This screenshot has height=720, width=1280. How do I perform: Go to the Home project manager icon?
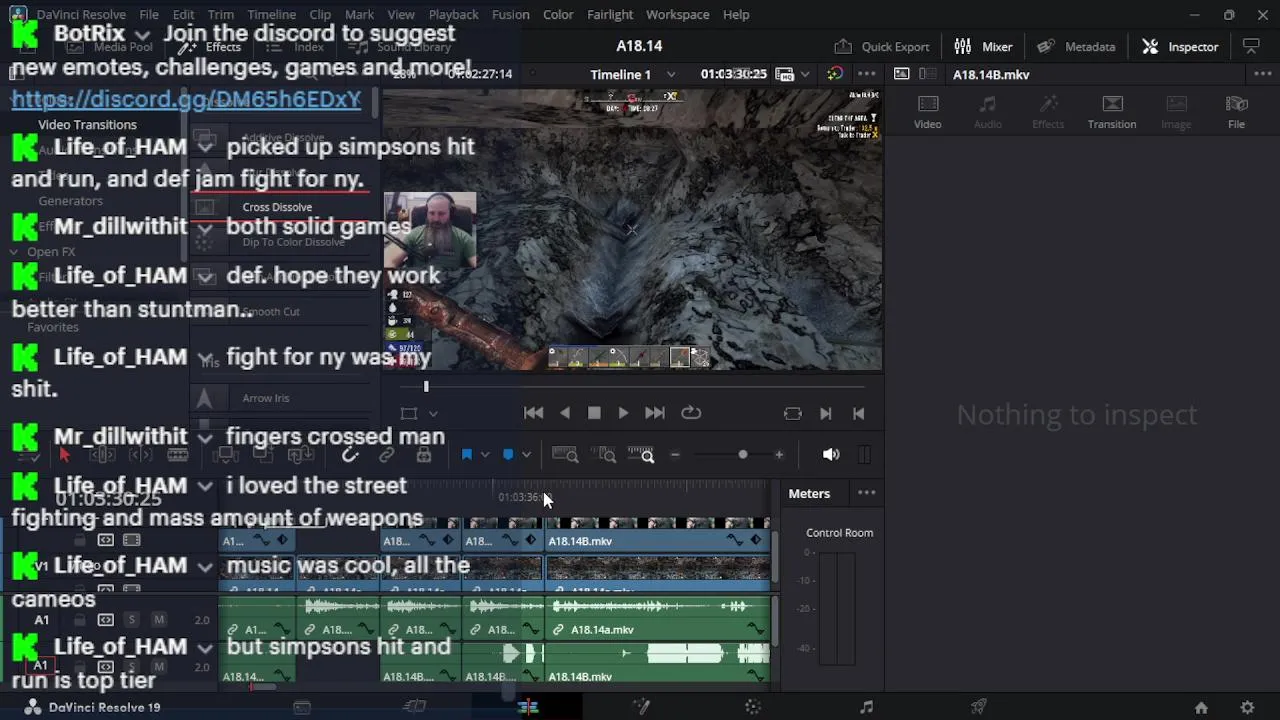tap(1201, 707)
